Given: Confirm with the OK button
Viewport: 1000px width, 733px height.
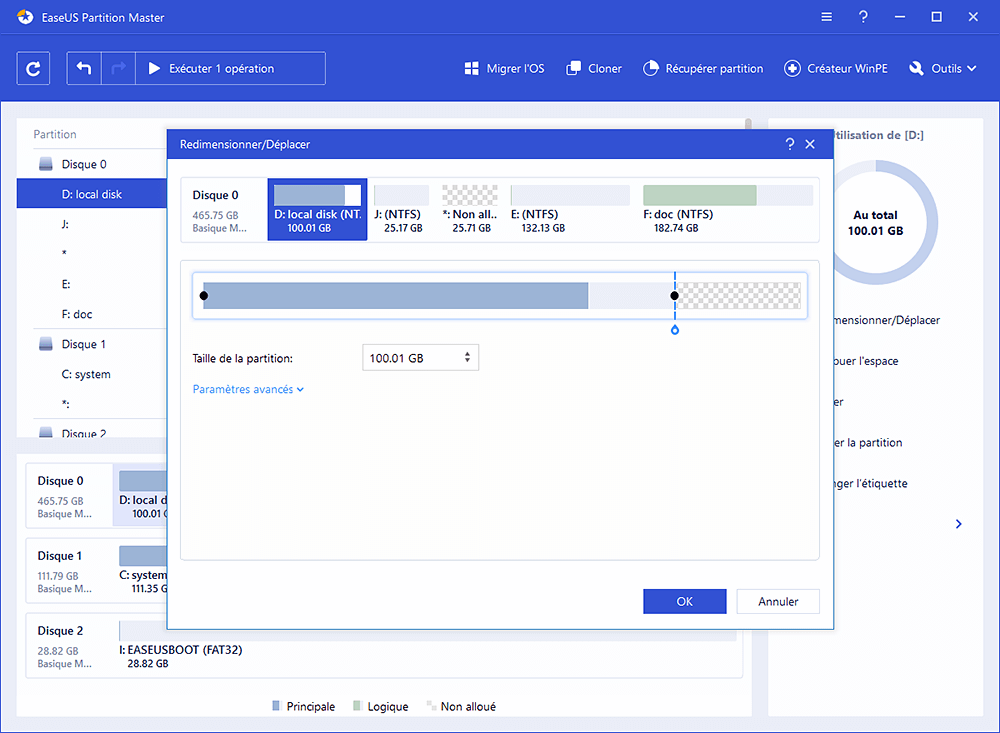Looking at the screenshot, I should [x=684, y=602].
